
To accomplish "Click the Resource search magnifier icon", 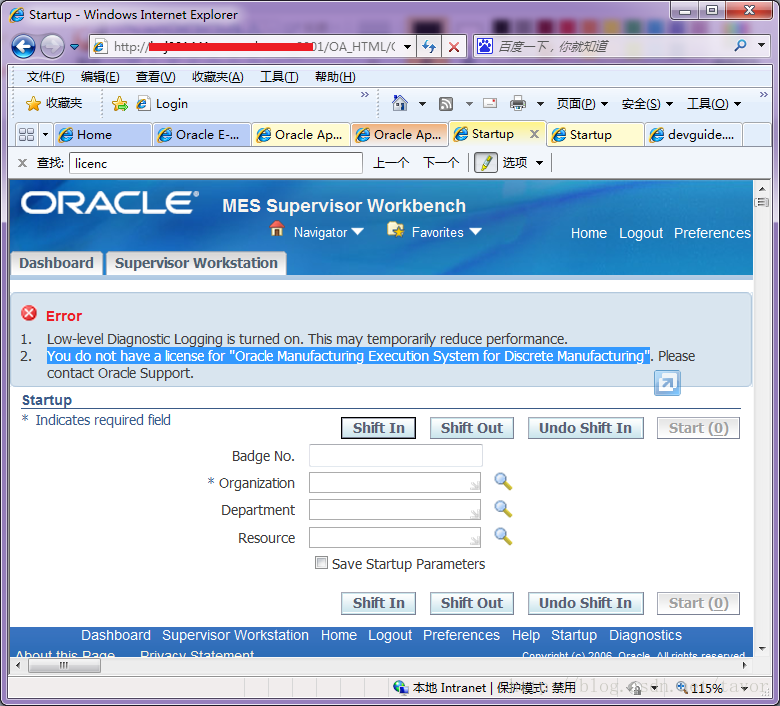I will [503, 536].
